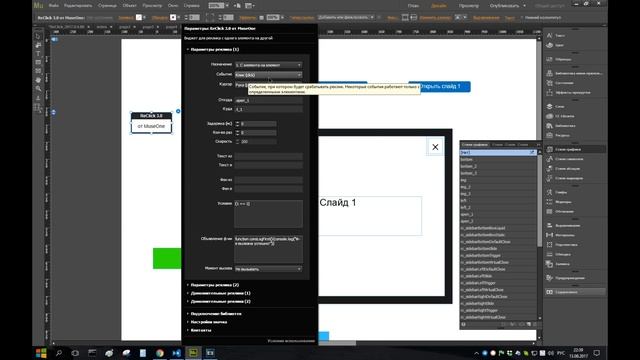
Task: Open the Опубликовать publish menu
Action: click(x=508, y=6)
